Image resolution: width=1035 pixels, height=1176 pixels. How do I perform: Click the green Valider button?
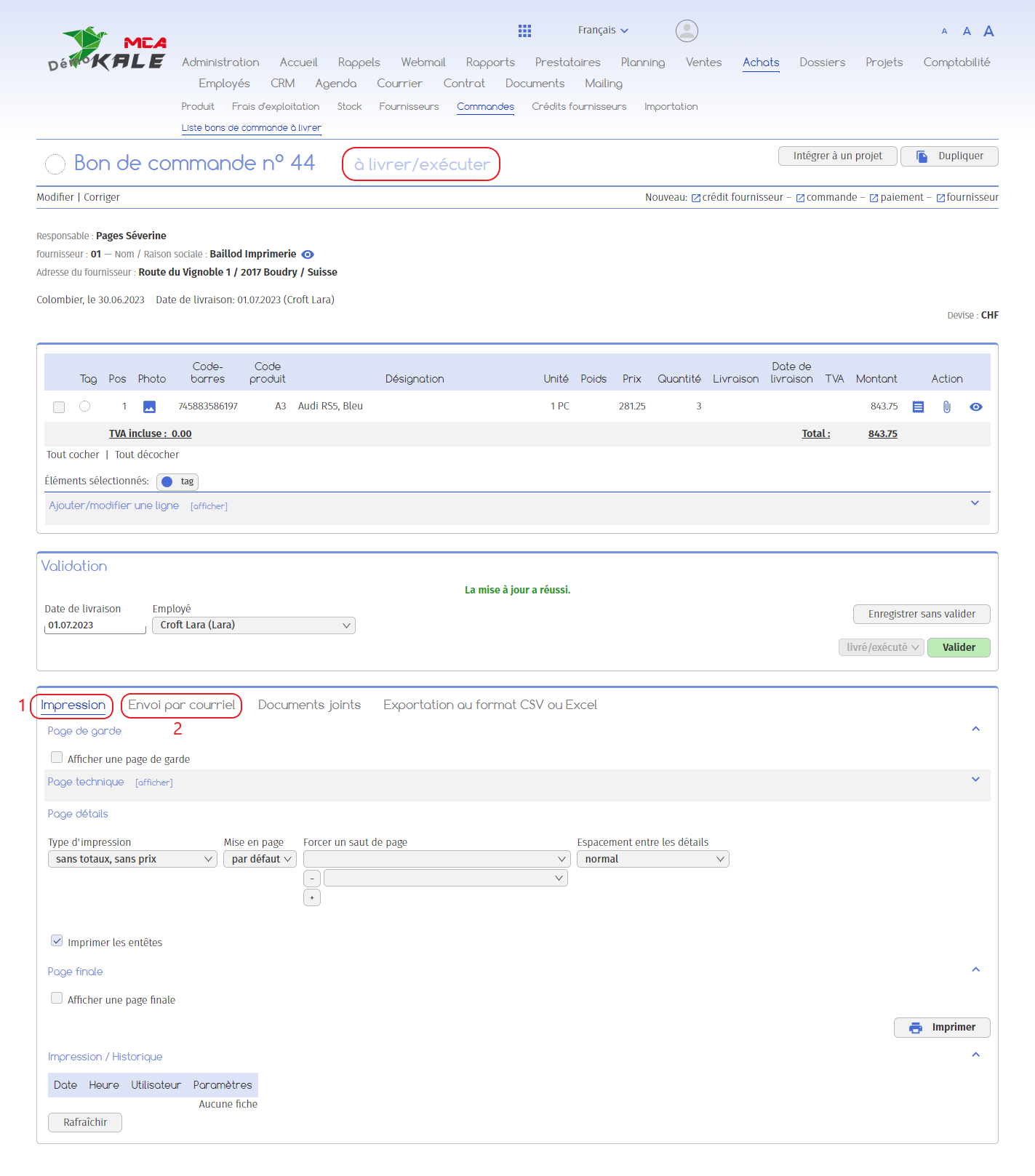[959, 647]
